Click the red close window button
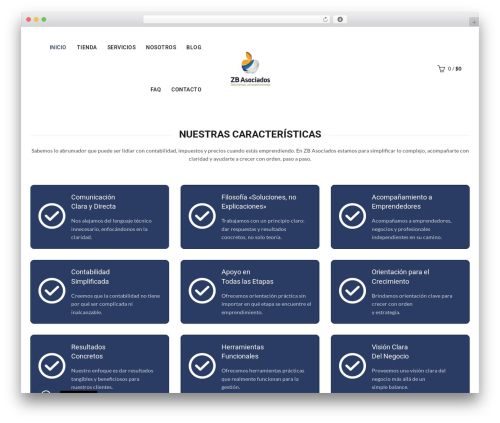Image resolution: width=500 pixels, height=423 pixels. click(x=29, y=19)
